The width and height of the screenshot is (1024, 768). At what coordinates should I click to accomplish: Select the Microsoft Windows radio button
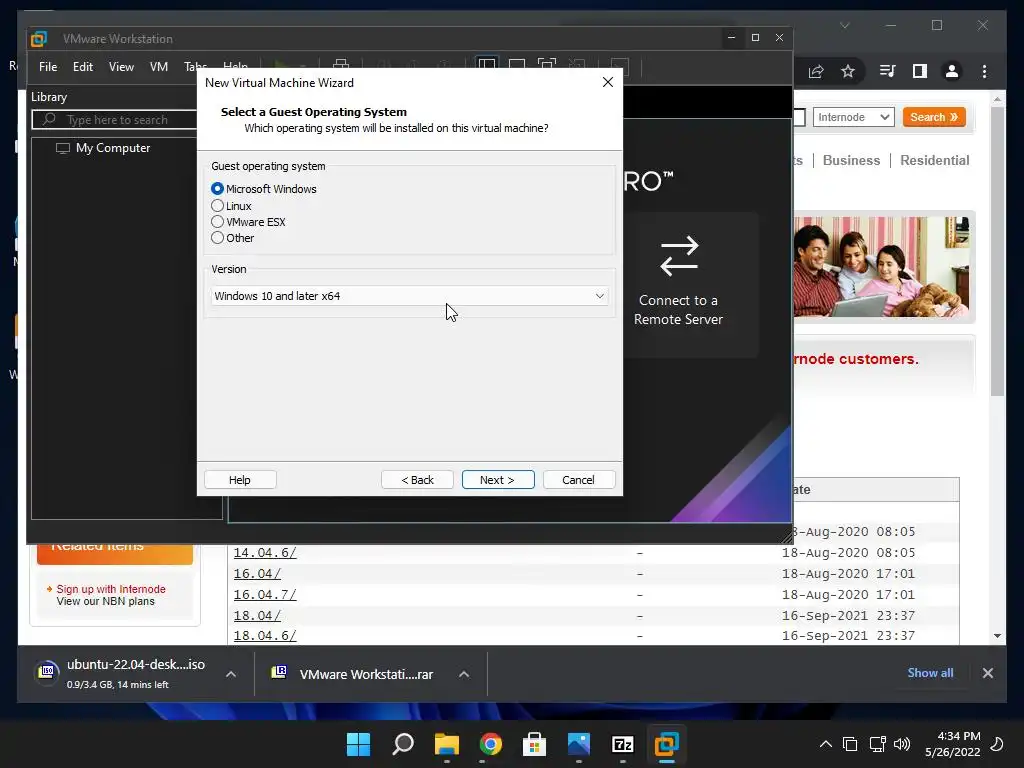point(217,189)
